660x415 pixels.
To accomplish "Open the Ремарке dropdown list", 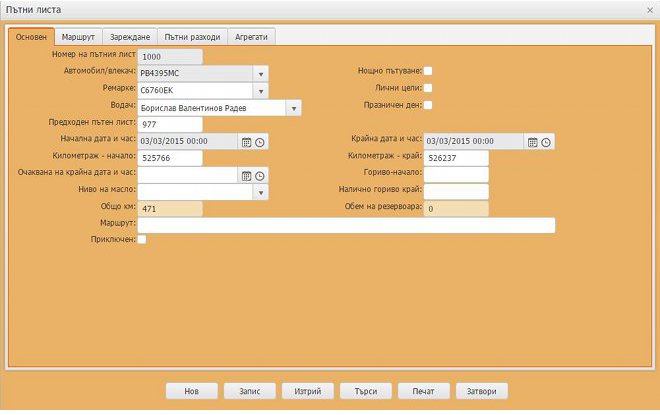I will click(261, 91).
